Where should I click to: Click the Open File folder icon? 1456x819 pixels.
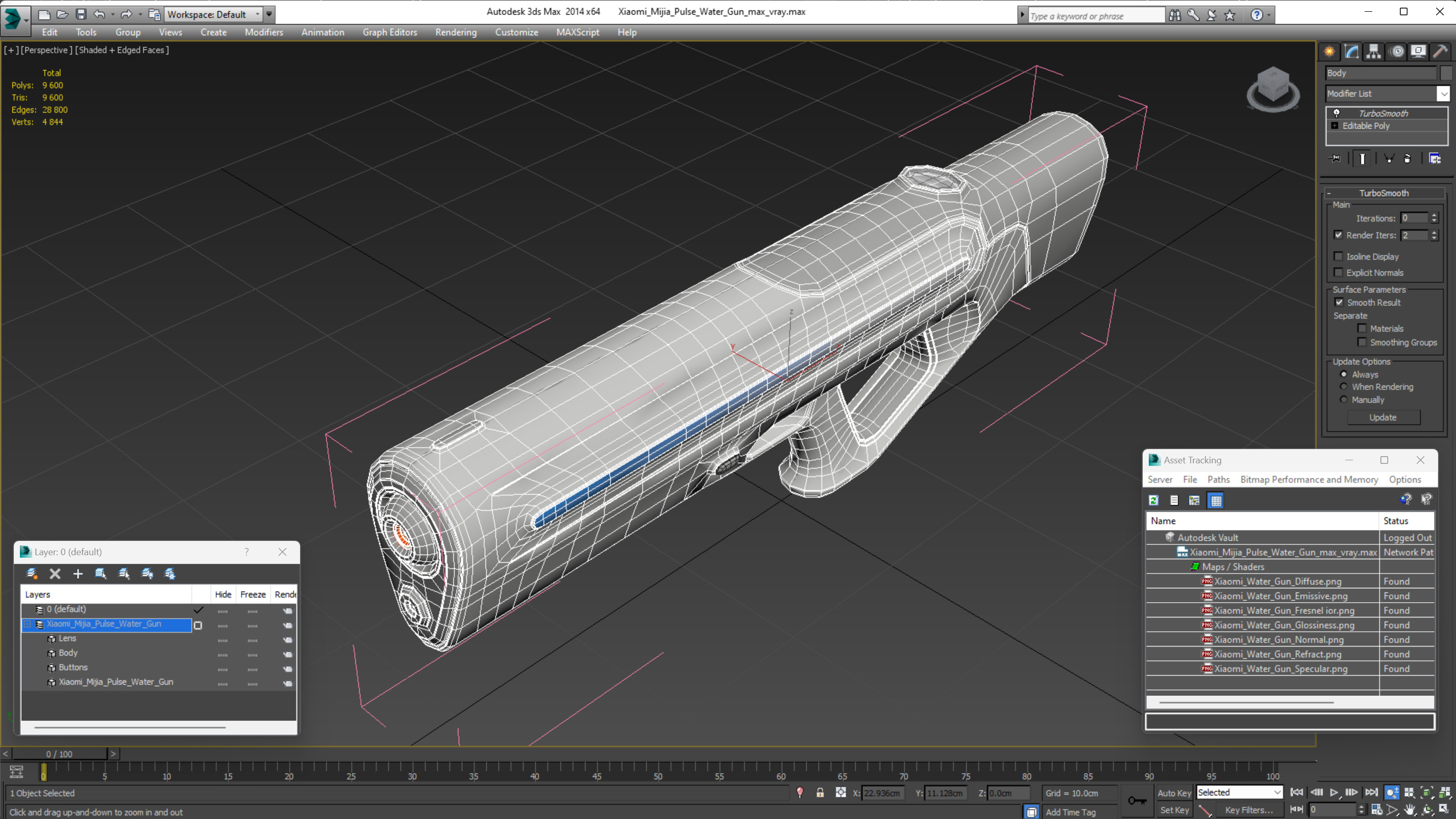click(x=62, y=14)
